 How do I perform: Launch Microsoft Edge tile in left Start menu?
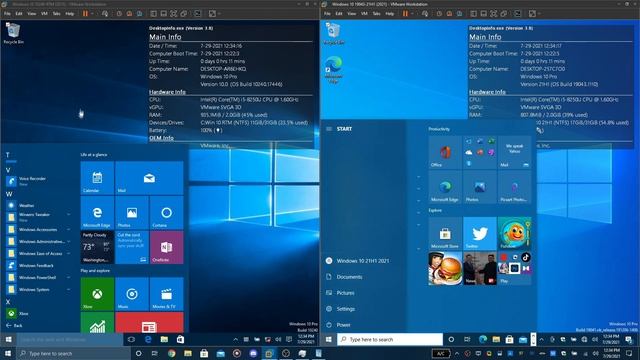click(x=97, y=212)
